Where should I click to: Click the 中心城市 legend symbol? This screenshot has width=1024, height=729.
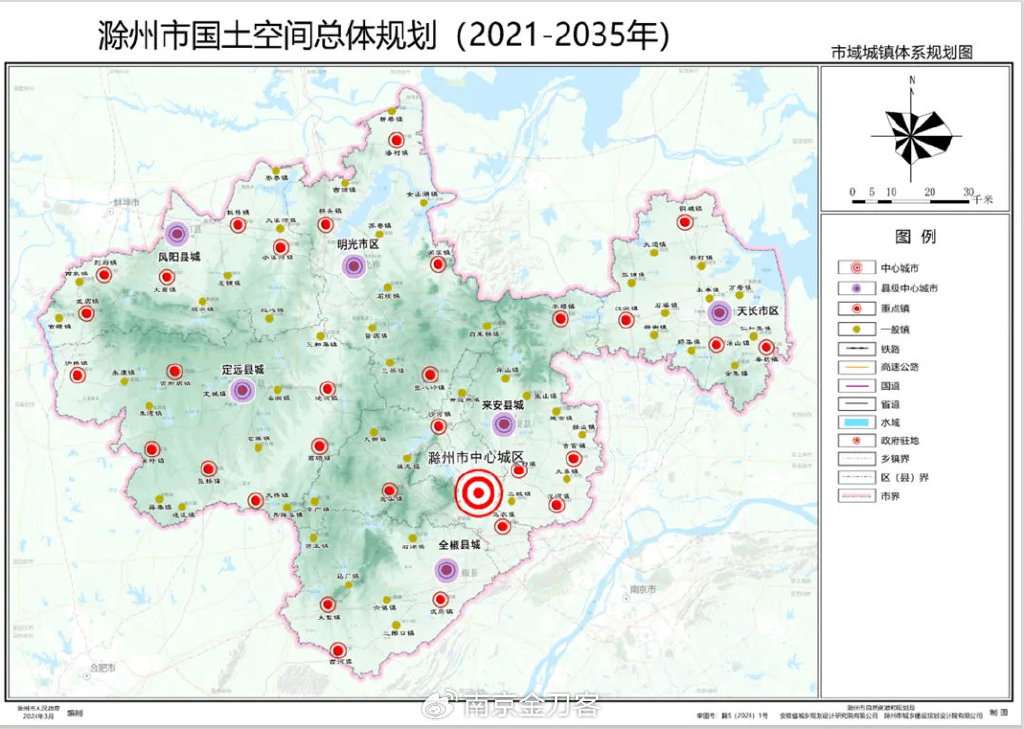853,268
